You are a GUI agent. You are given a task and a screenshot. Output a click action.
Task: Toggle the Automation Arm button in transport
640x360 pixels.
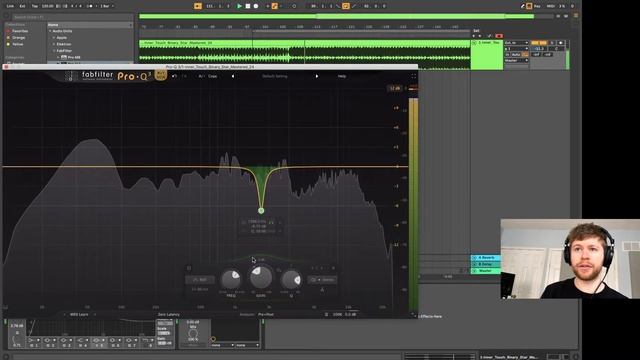[275, 6]
